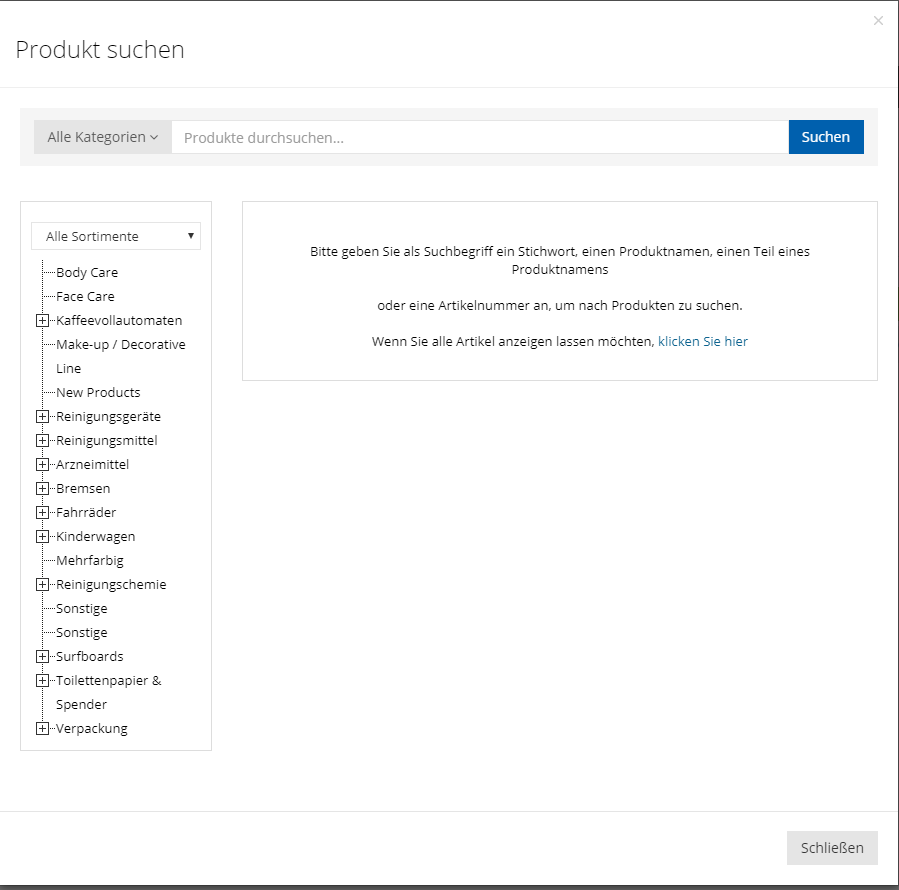899x890 pixels.
Task: Expand the Surfboards category node
Action: 42,657
